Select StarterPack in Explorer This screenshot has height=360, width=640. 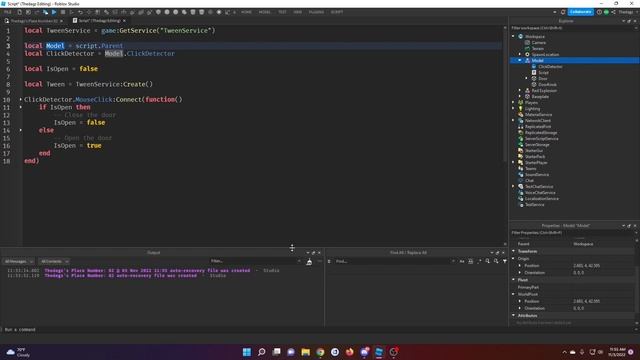coord(535,157)
